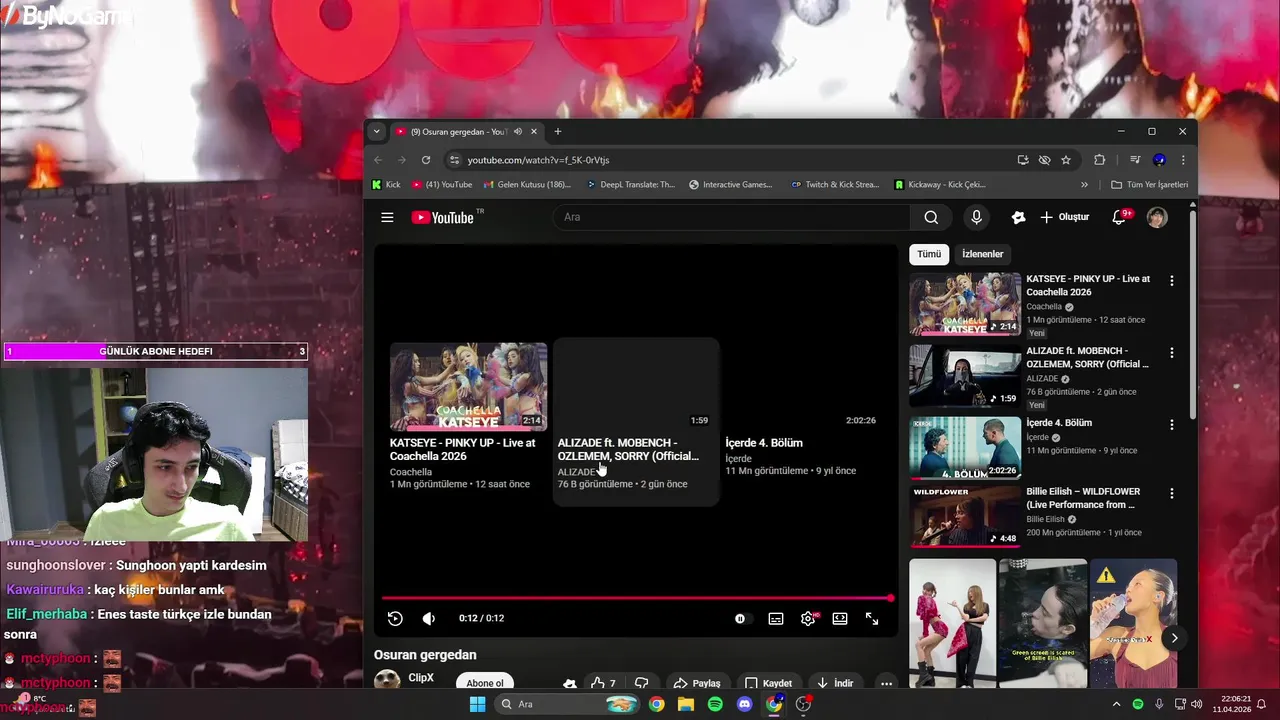
Task: Toggle subtitles with the captions icon
Action: click(776, 619)
